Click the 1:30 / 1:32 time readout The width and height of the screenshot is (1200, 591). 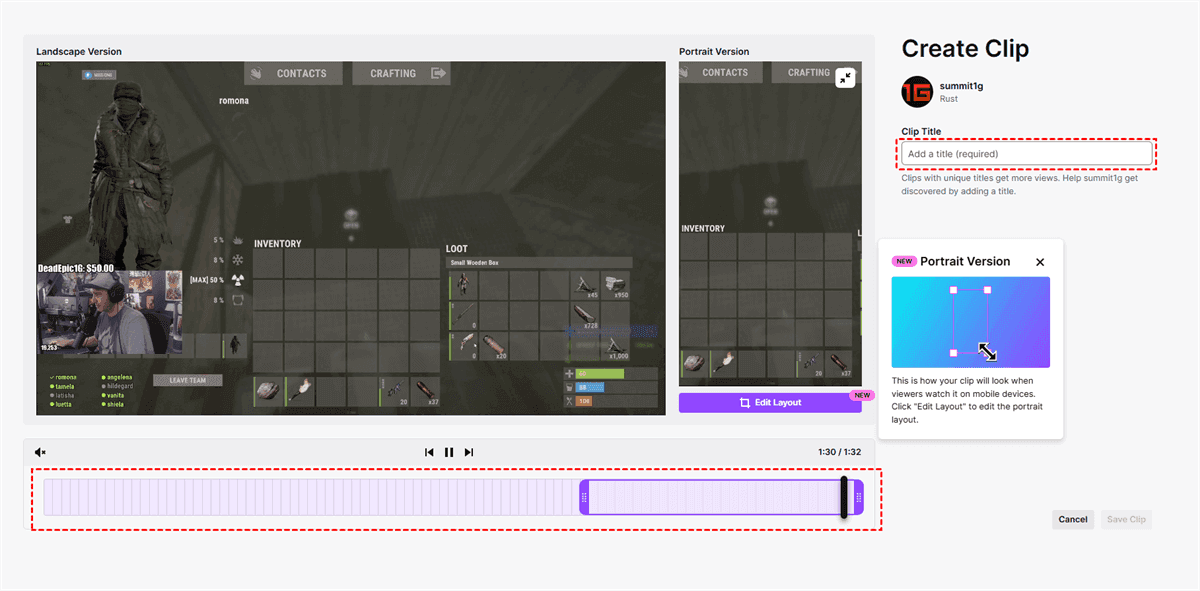tap(839, 452)
